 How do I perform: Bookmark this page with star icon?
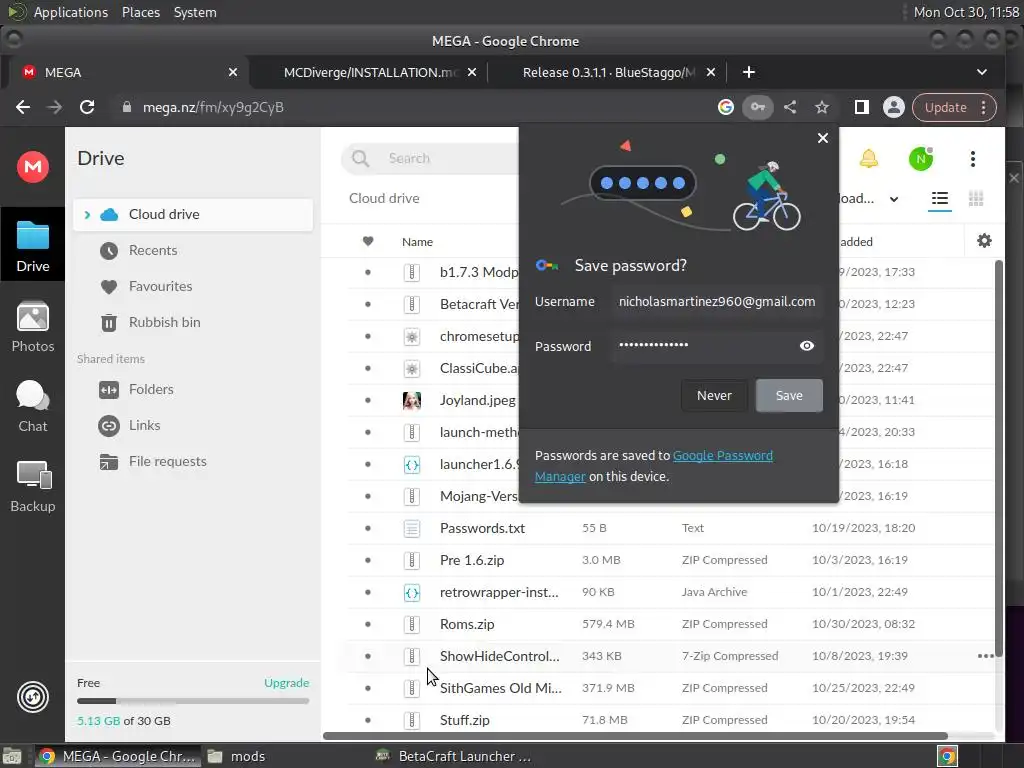coord(822,107)
